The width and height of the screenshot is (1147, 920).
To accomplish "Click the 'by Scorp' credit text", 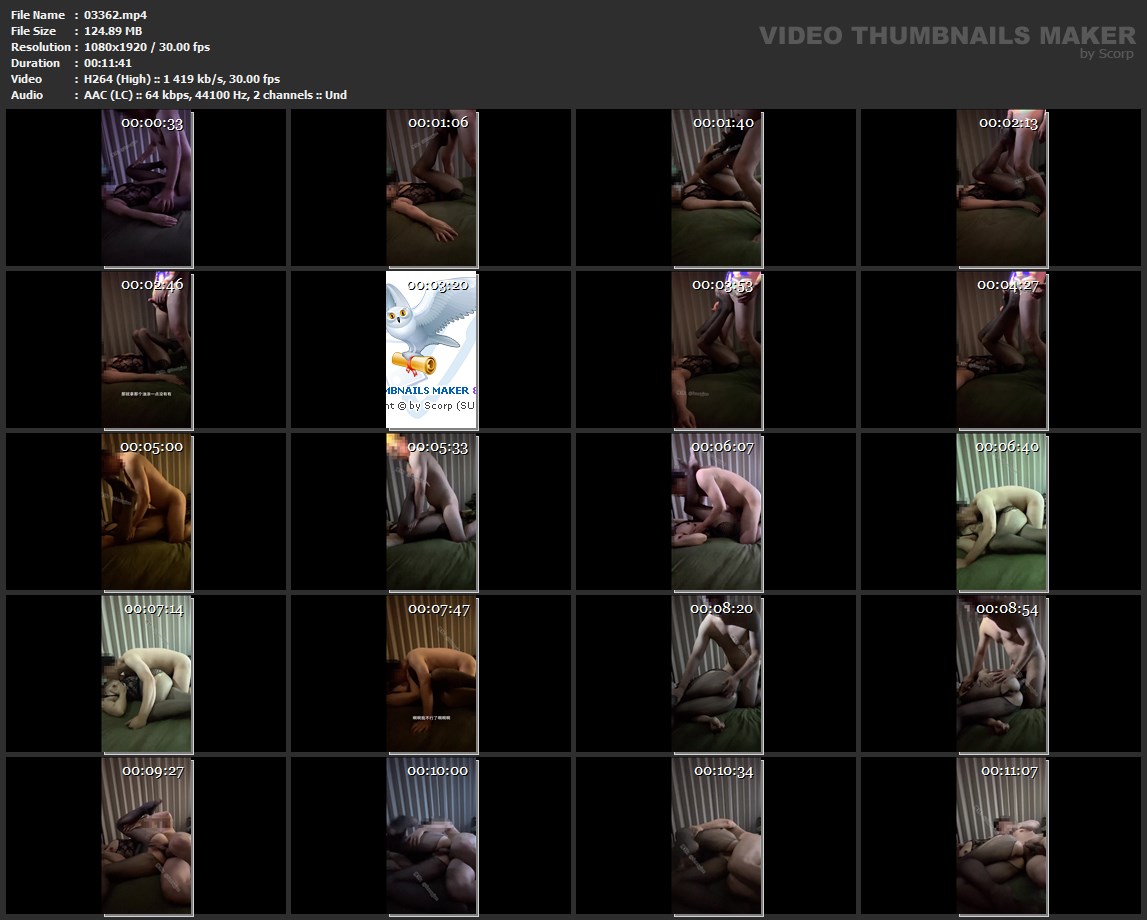I will tap(1106, 55).
